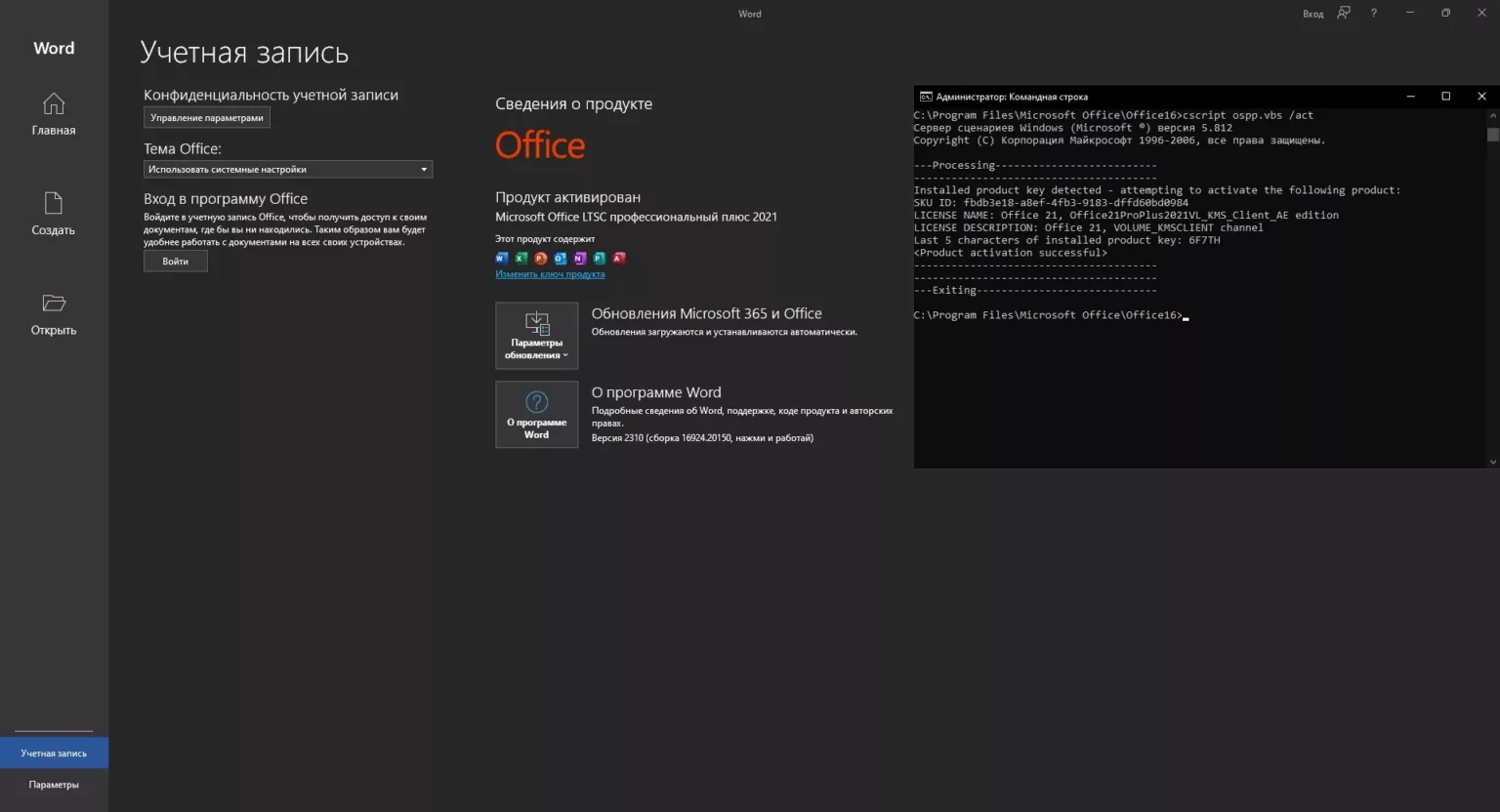Follow the Изменить ключ продукта link
The width and height of the screenshot is (1500, 812).
pos(550,274)
